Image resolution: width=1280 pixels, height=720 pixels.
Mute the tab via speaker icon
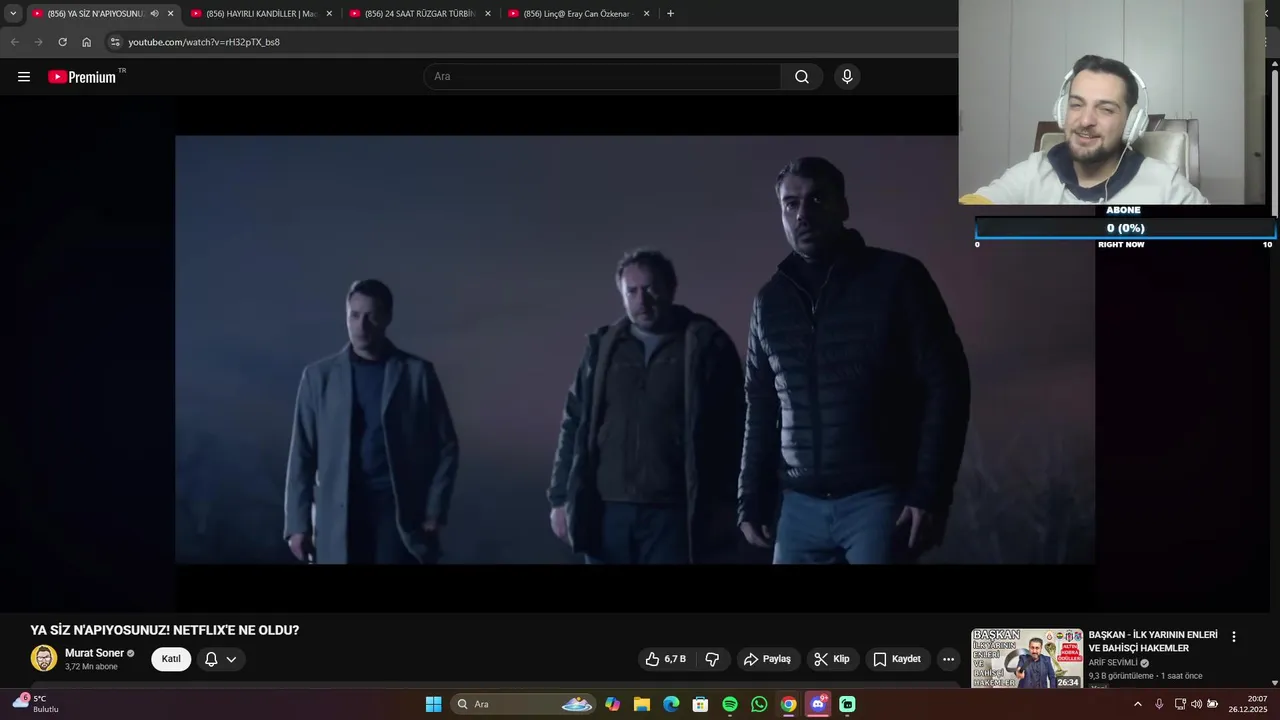point(154,14)
